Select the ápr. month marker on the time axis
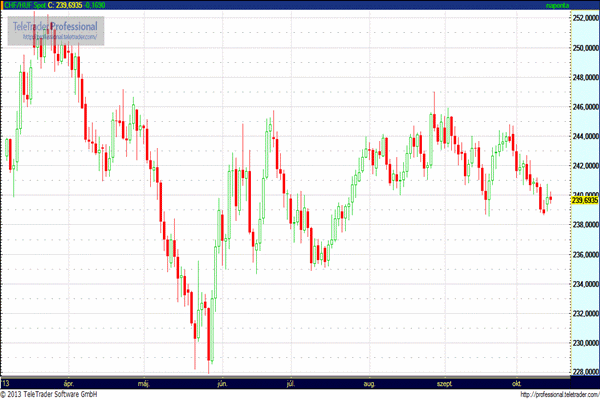The width and height of the screenshot is (600, 400). pos(68,383)
